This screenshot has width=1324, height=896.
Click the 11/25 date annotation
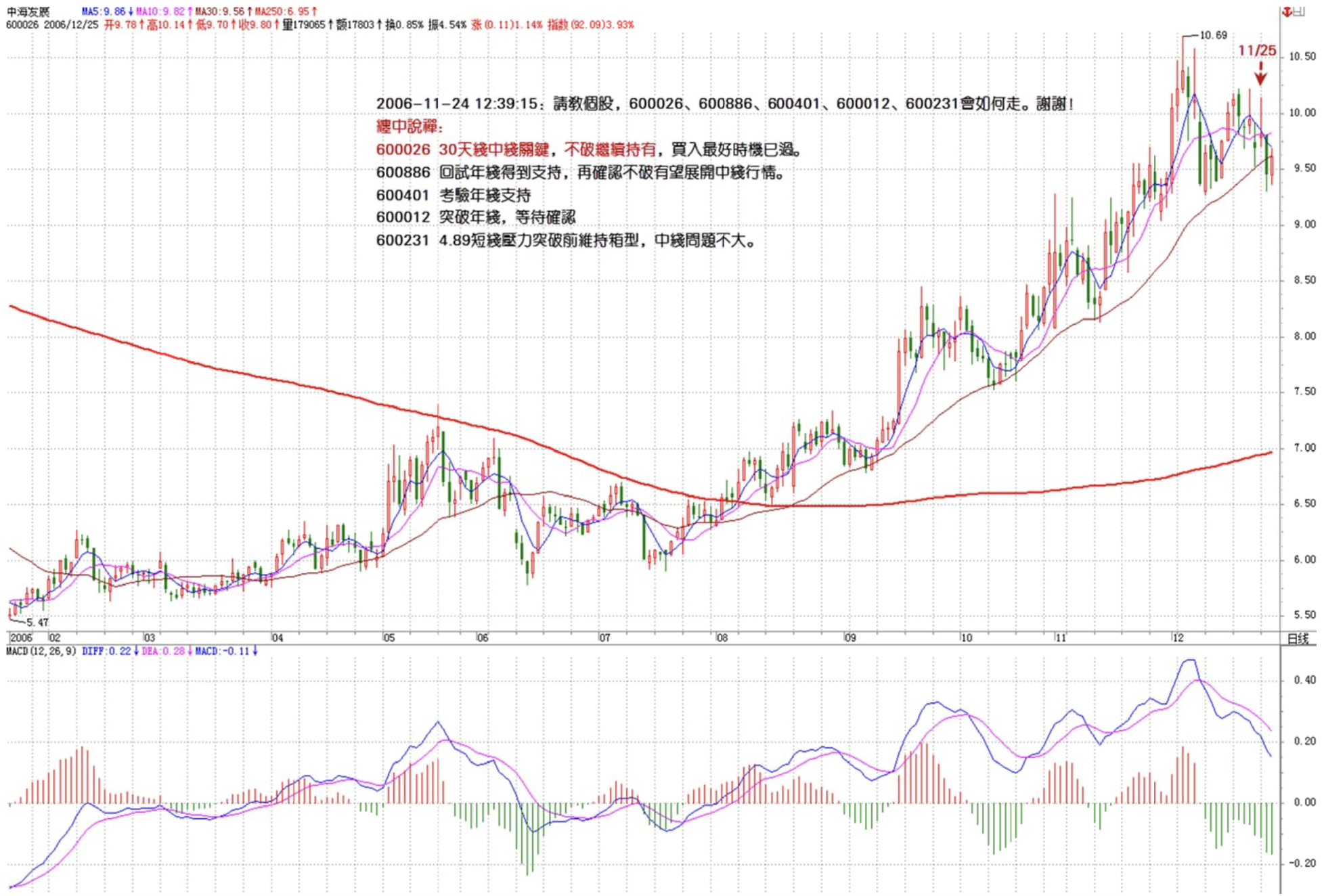pyautogui.click(x=1257, y=51)
